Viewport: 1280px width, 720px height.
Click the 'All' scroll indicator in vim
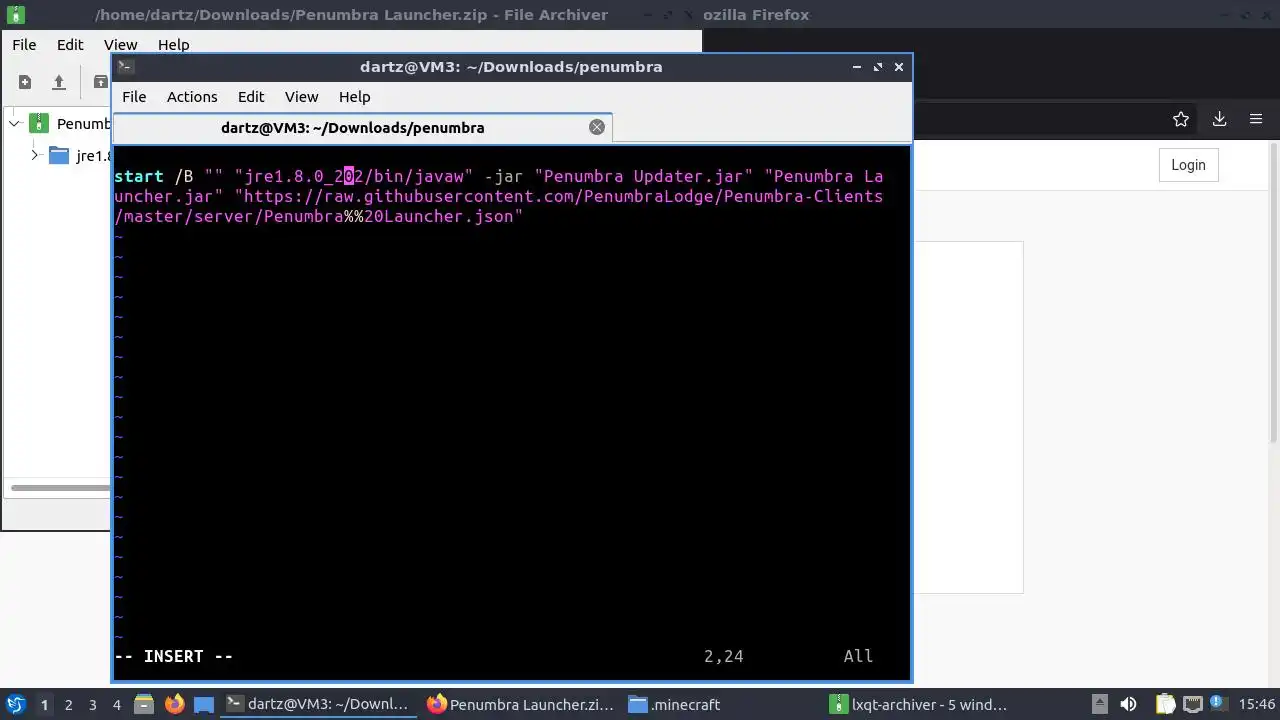click(x=859, y=656)
